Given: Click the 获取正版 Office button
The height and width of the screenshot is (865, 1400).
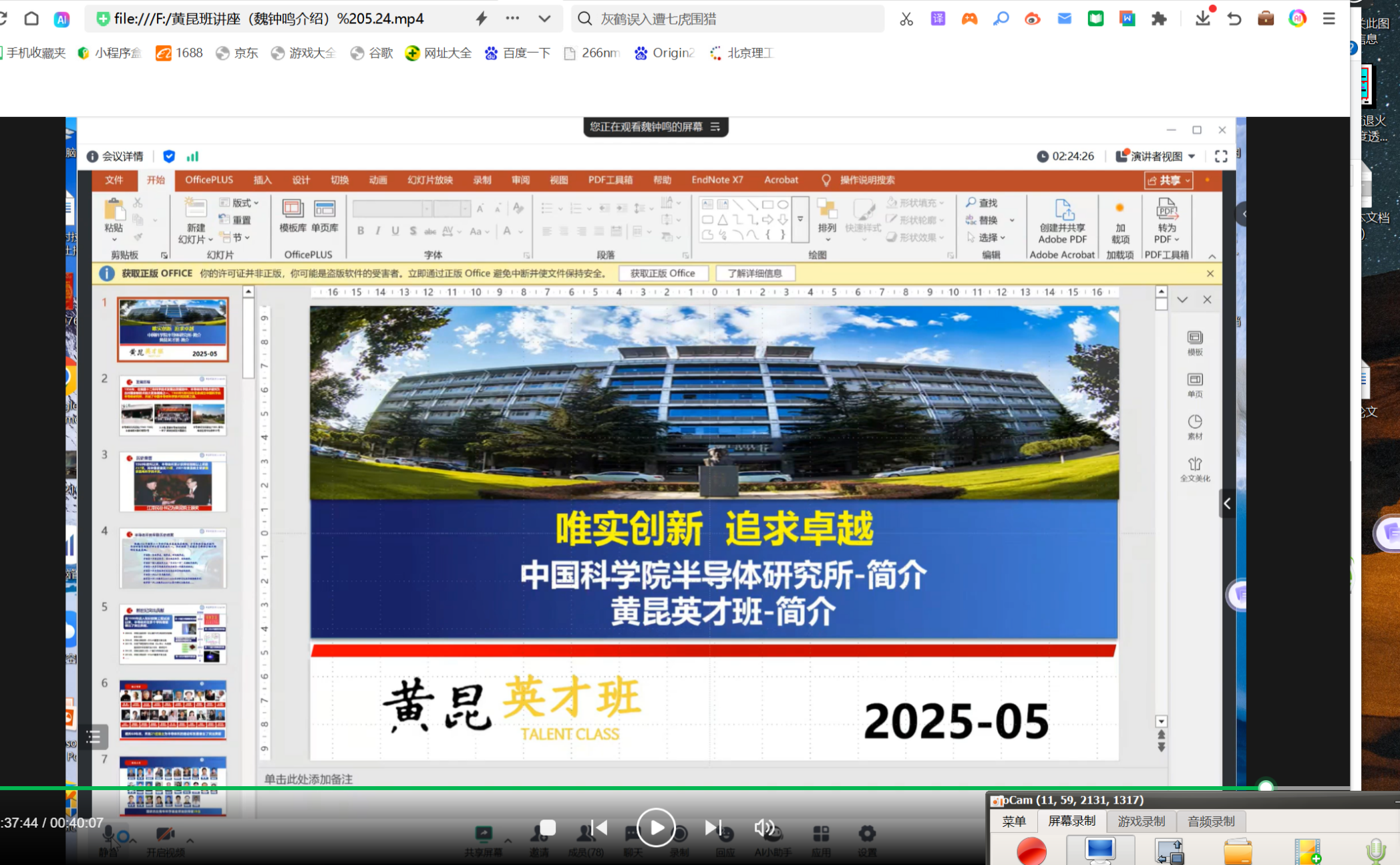Looking at the screenshot, I should pos(662,273).
